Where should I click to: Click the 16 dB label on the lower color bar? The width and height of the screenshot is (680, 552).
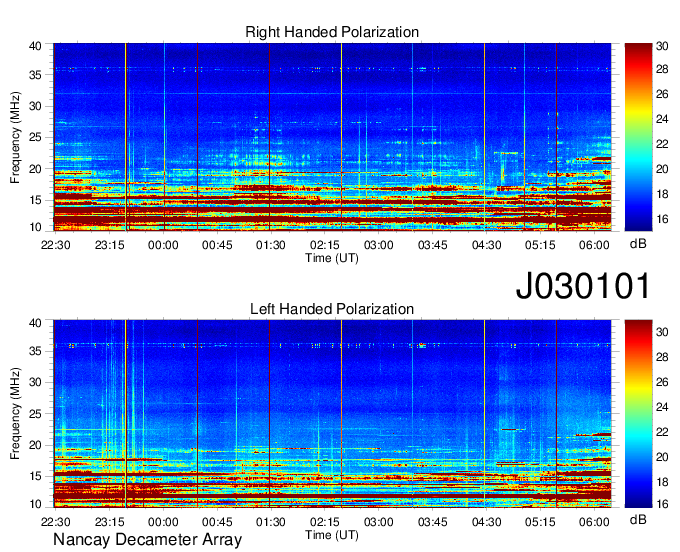[662, 504]
